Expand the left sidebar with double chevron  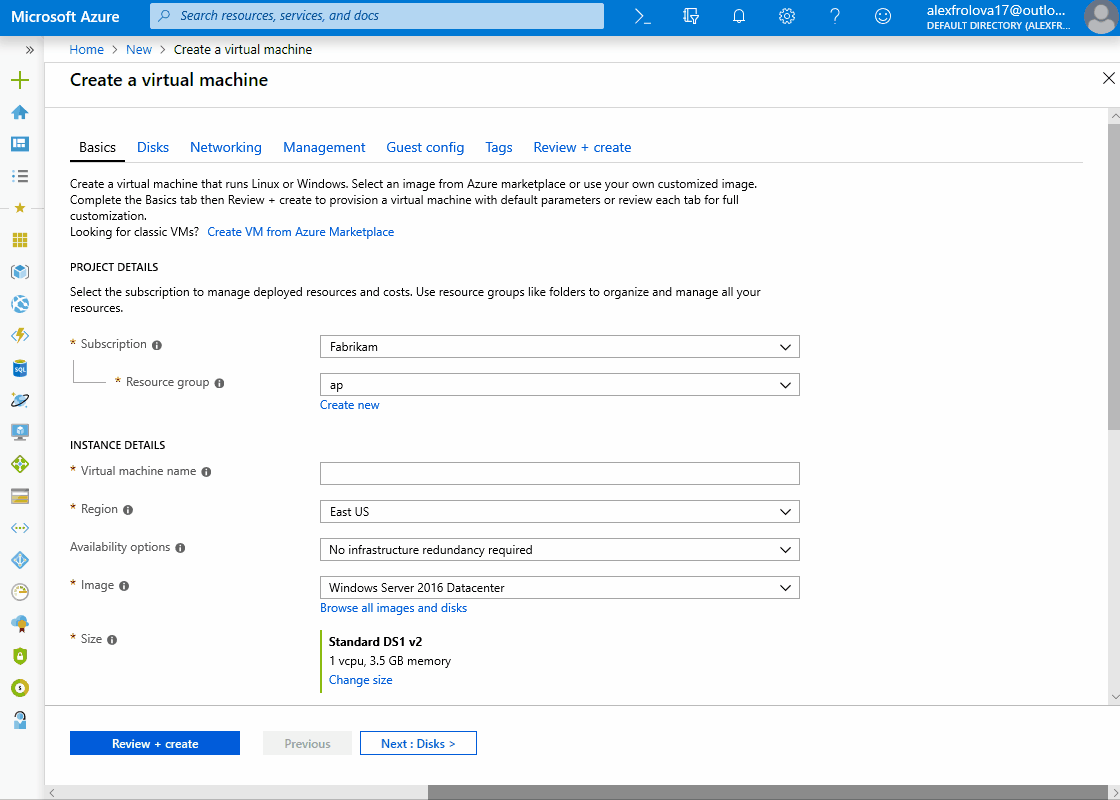point(29,50)
